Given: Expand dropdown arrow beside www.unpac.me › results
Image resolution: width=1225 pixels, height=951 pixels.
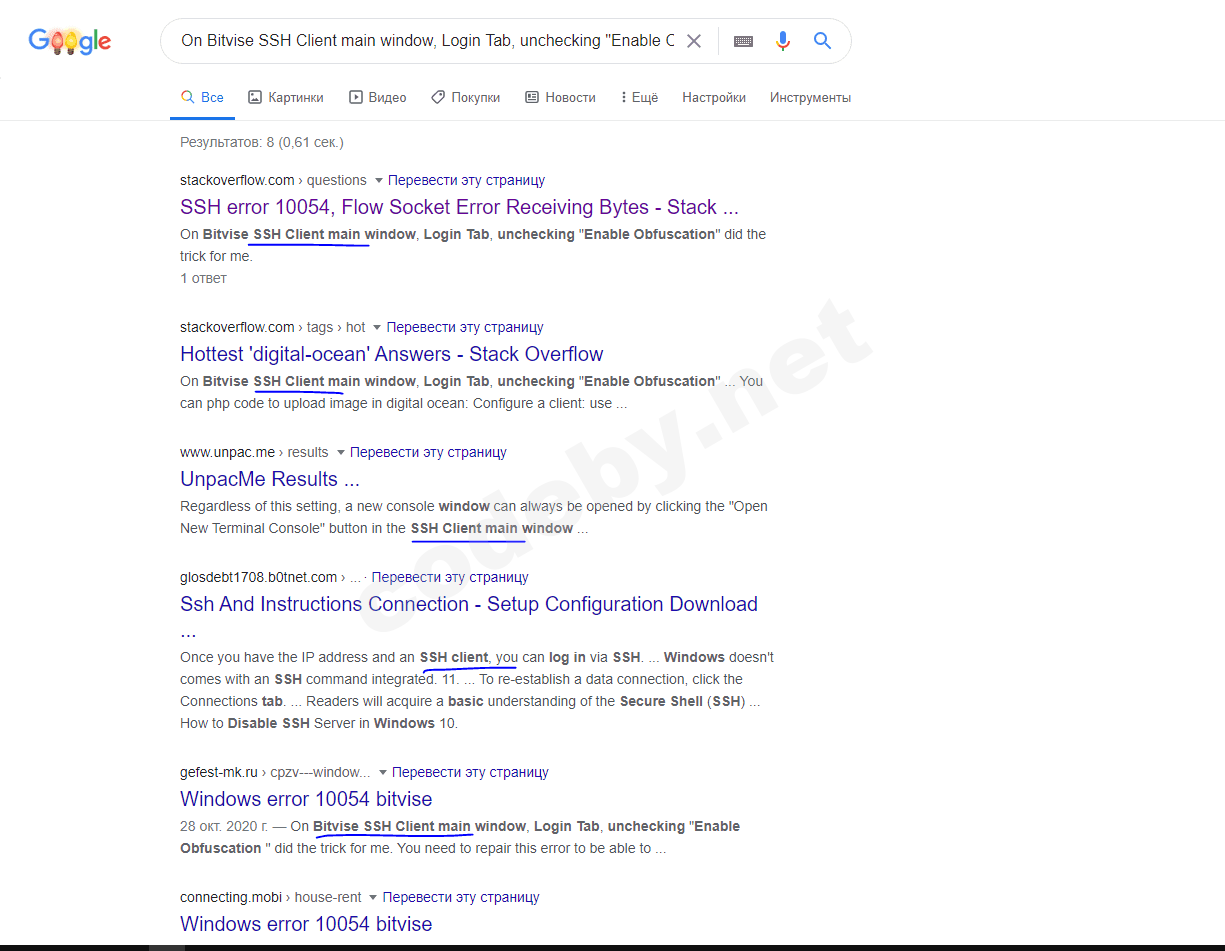Looking at the screenshot, I should coord(340,453).
